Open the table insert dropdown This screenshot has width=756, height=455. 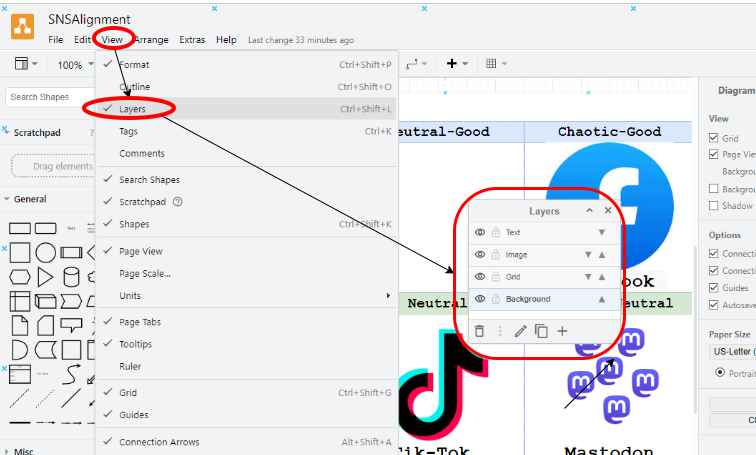[x=496, y=64]
